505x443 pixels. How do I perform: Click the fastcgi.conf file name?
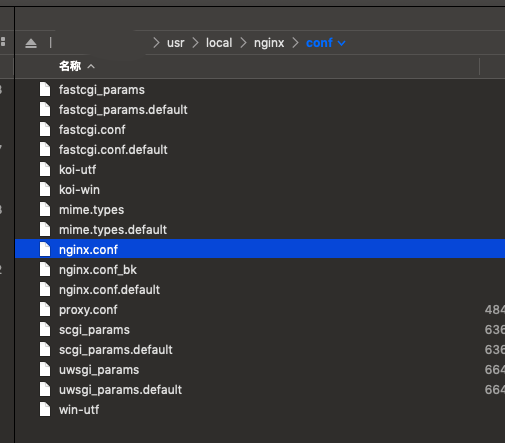tap(92, 130)
